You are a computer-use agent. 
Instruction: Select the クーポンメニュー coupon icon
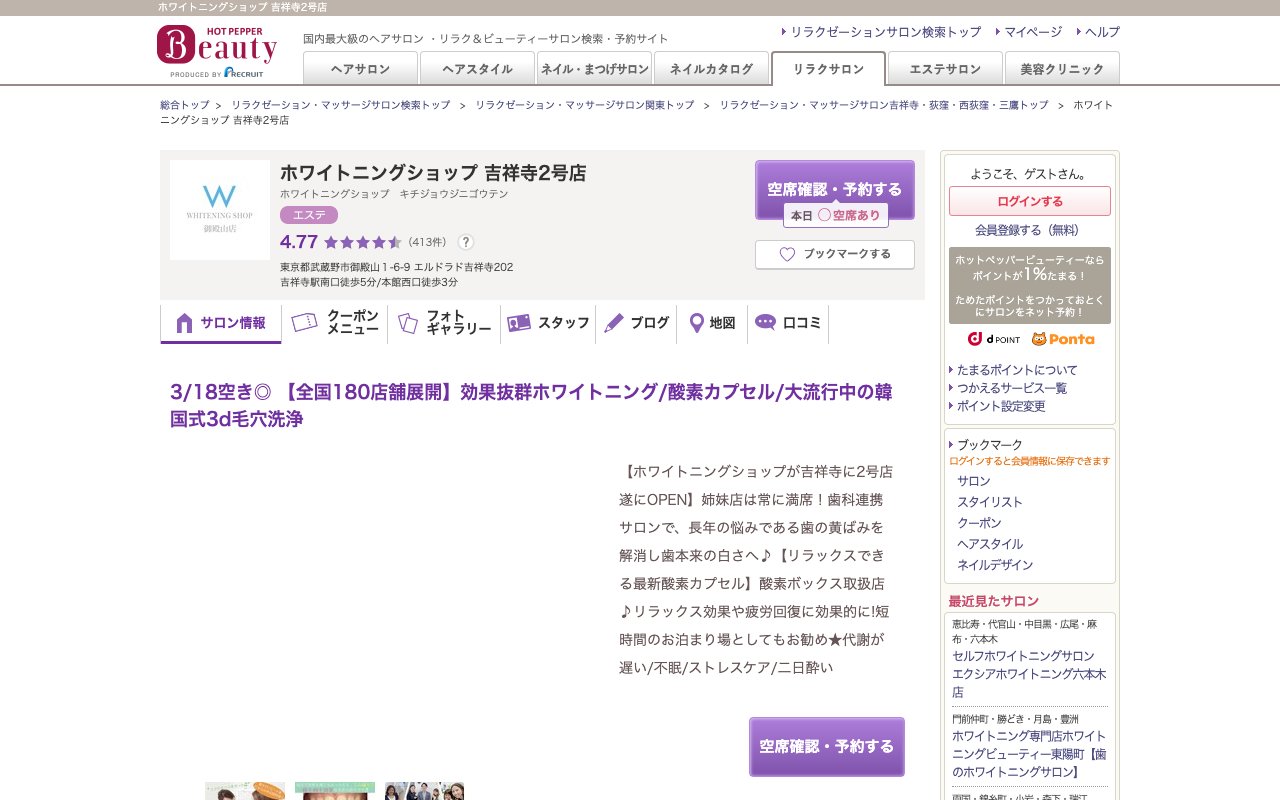pos(304,322)
